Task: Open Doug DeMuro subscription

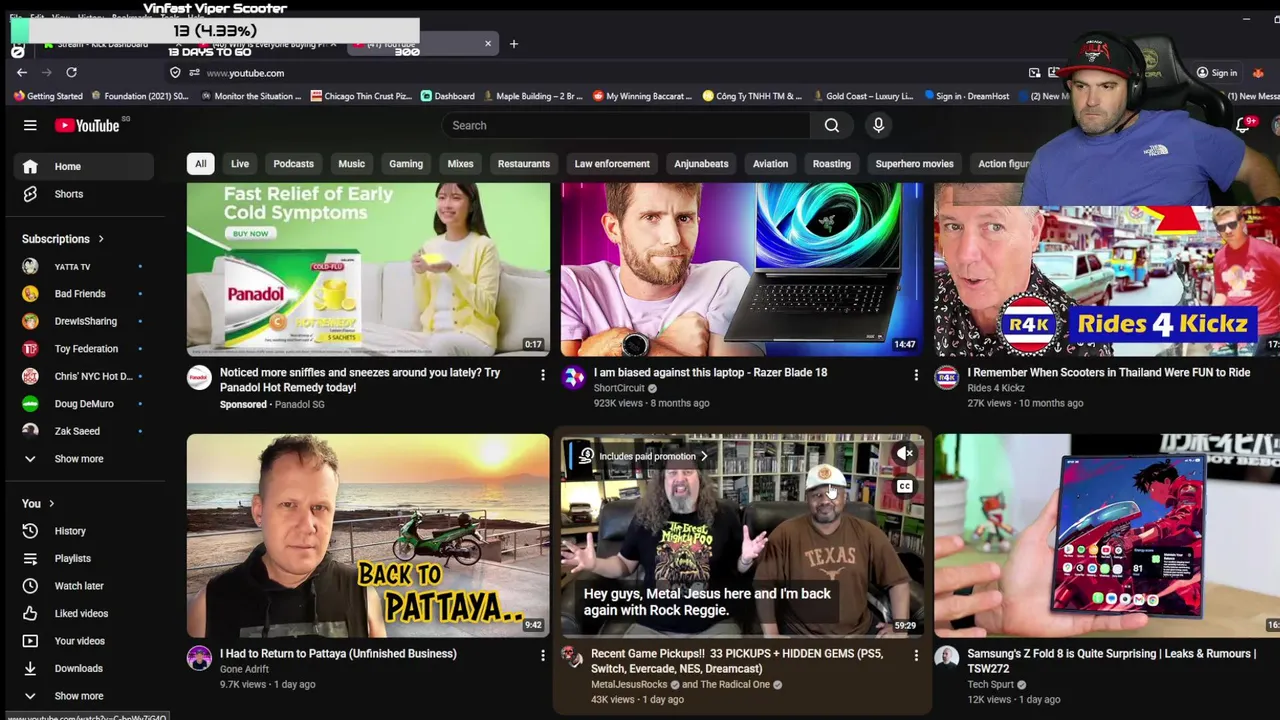Action: click(x=84, y=404)
